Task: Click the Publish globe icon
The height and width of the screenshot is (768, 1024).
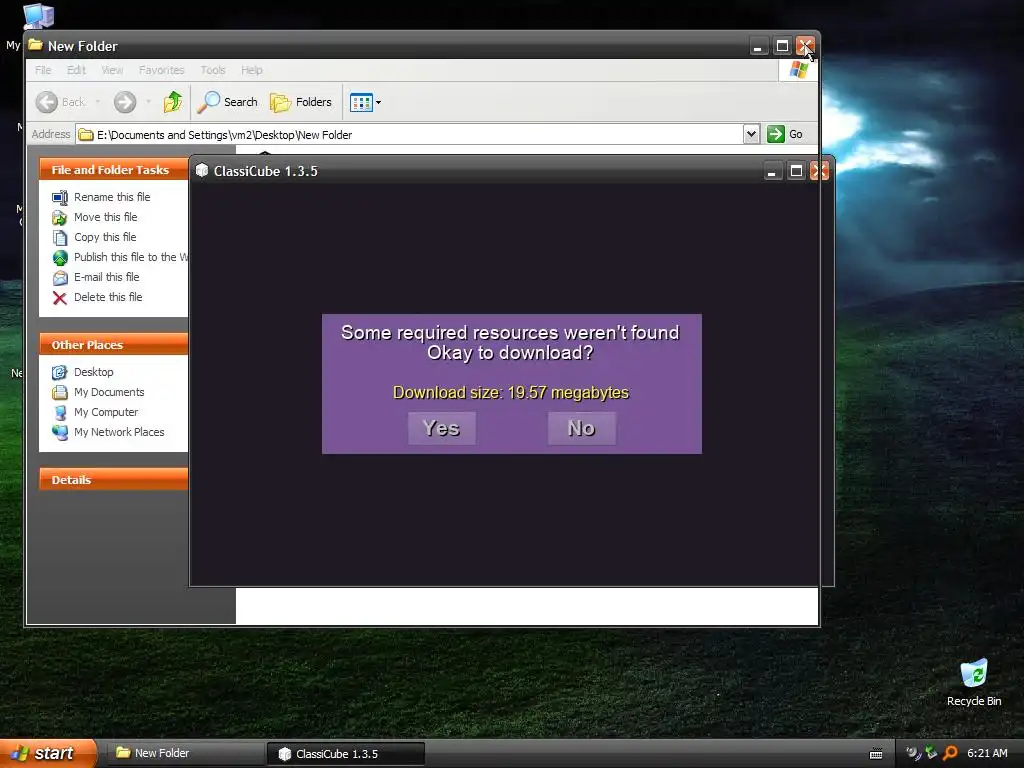Action: [x=59, y=257]
